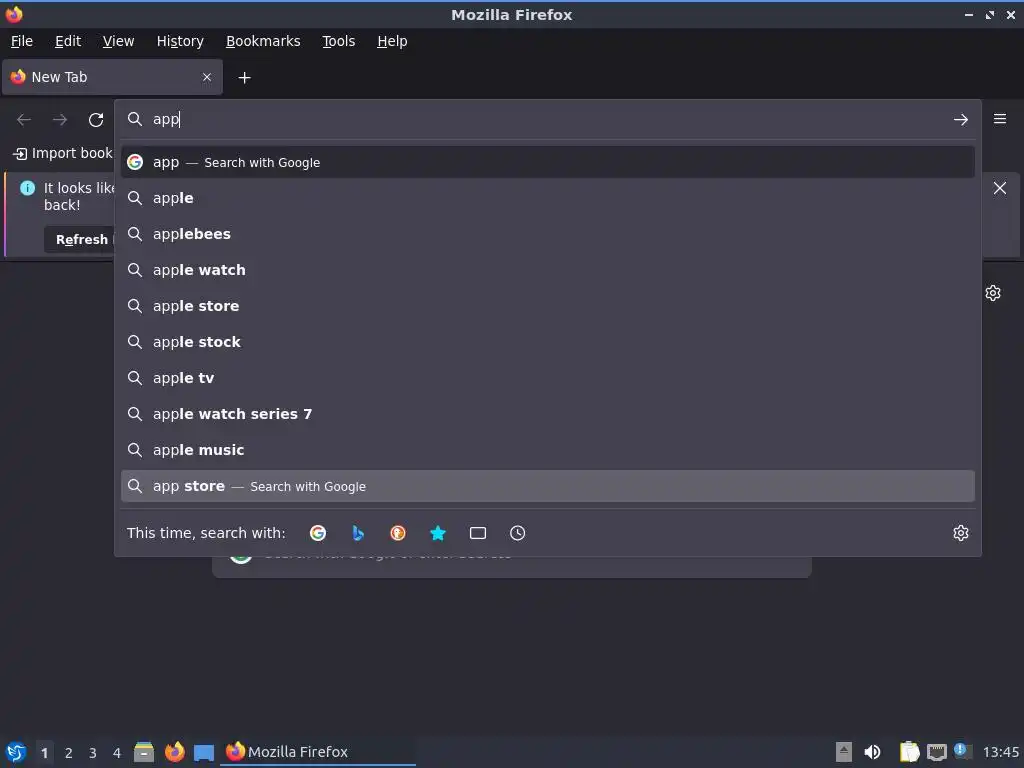The height and width of the screenshot is (768, 1024).
Task: Choose the 'applebees' suggestion
Action: tap(547, 234)
